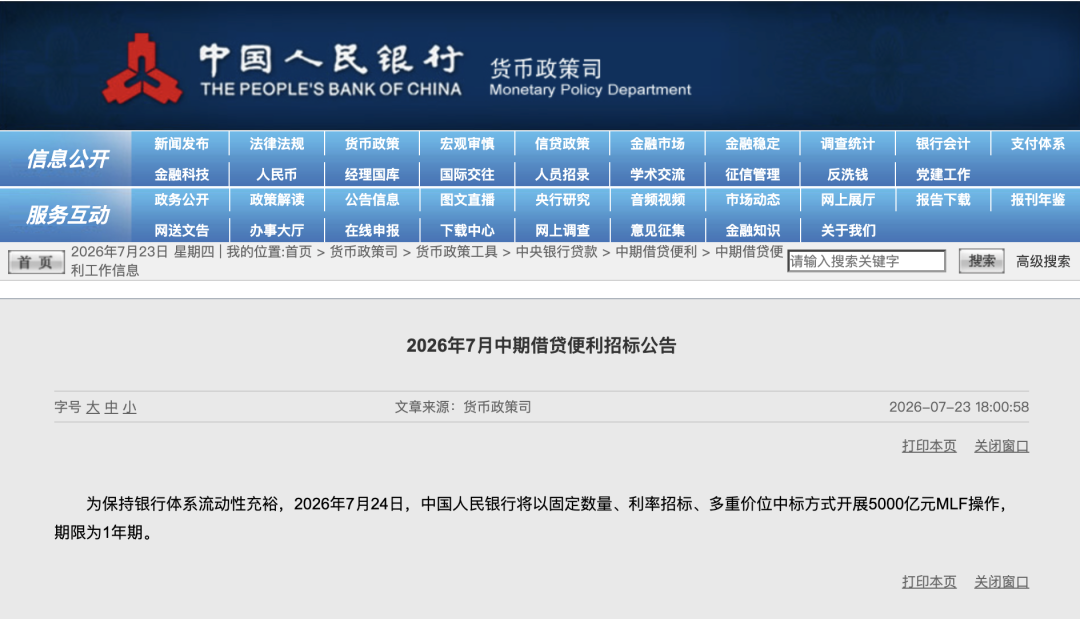Select 反洗钱 in navigation
1080x619 pixels.
[847, 174]
